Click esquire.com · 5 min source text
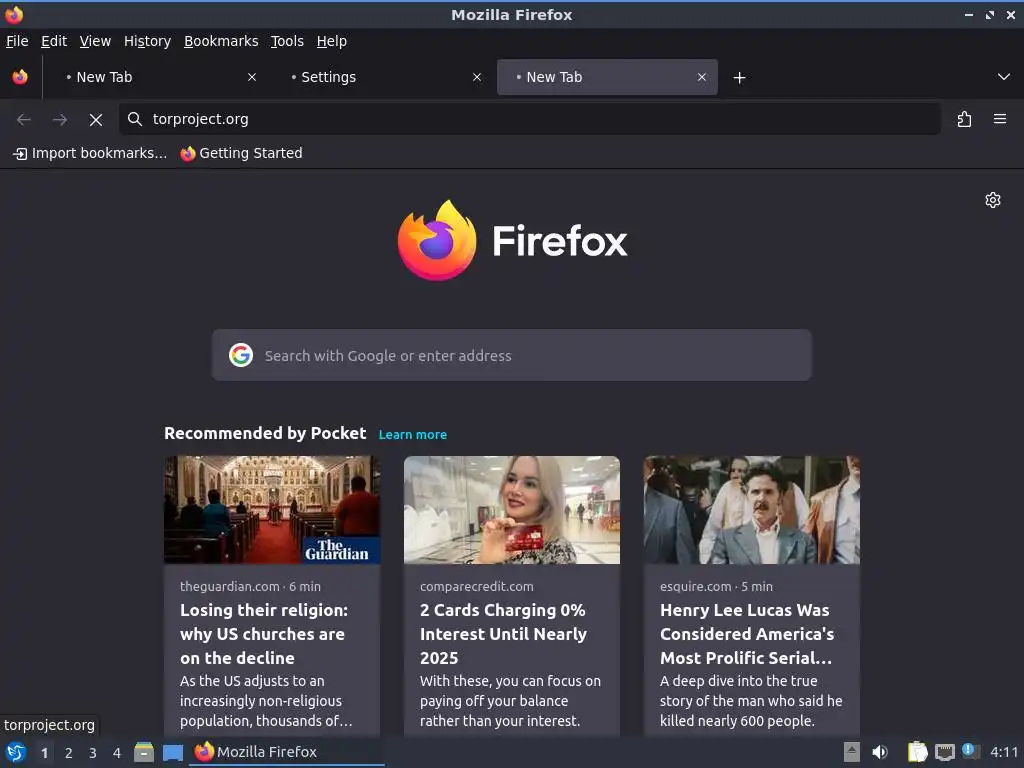 (x=716, y=586)
